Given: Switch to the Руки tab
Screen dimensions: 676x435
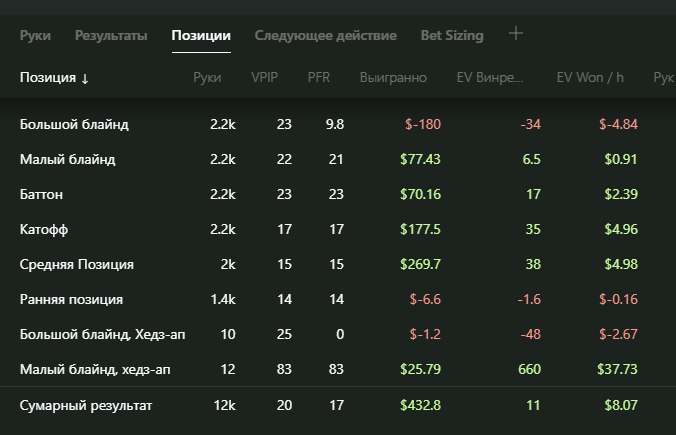Looking at the screenshot, I should 35,36.
